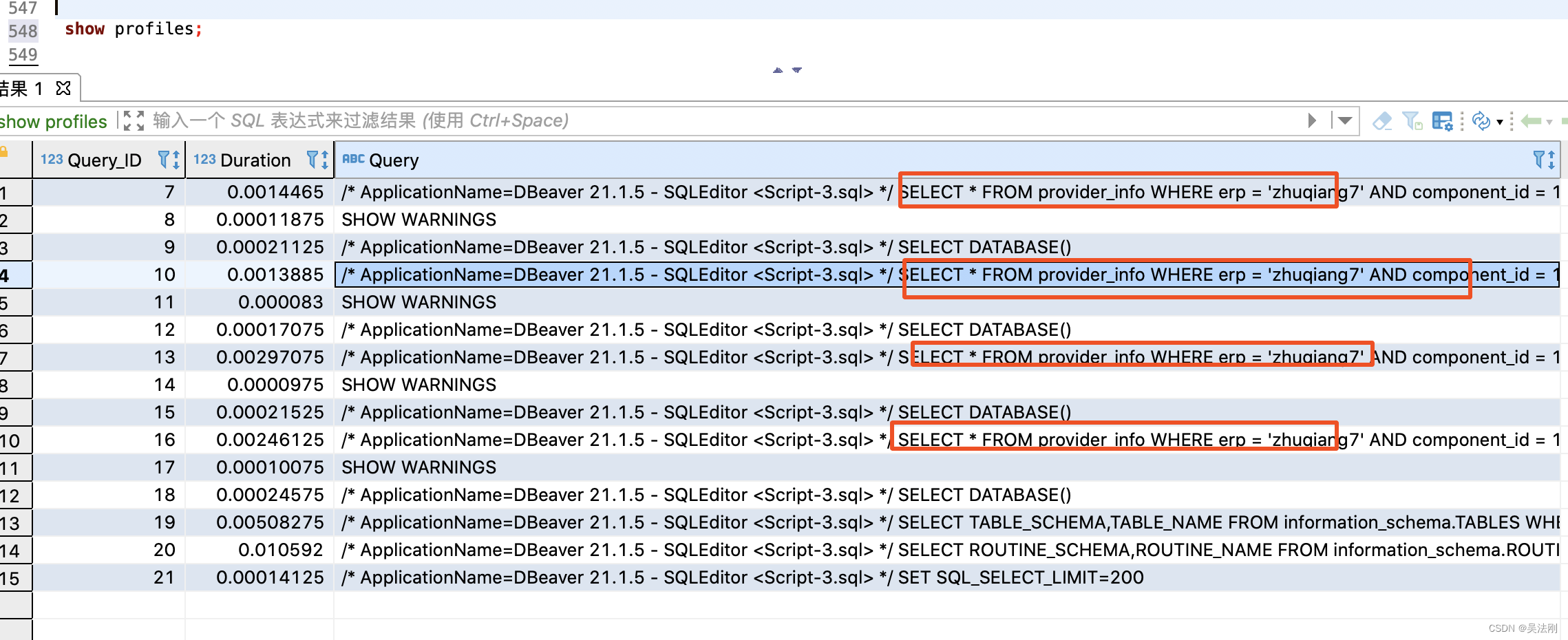Click the Query column sort arrows
Screen dimensions: 1568x640
coord(1551,160)
